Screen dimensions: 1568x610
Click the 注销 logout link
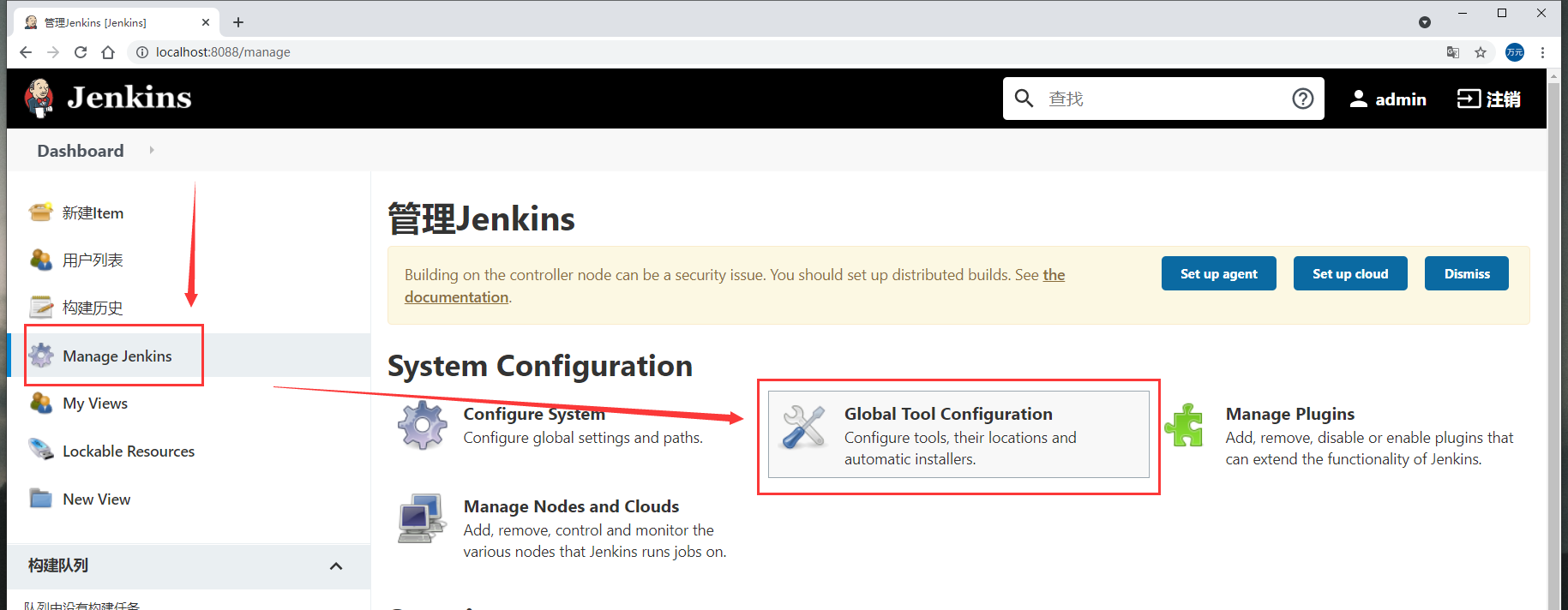(x=1489, y=99)
